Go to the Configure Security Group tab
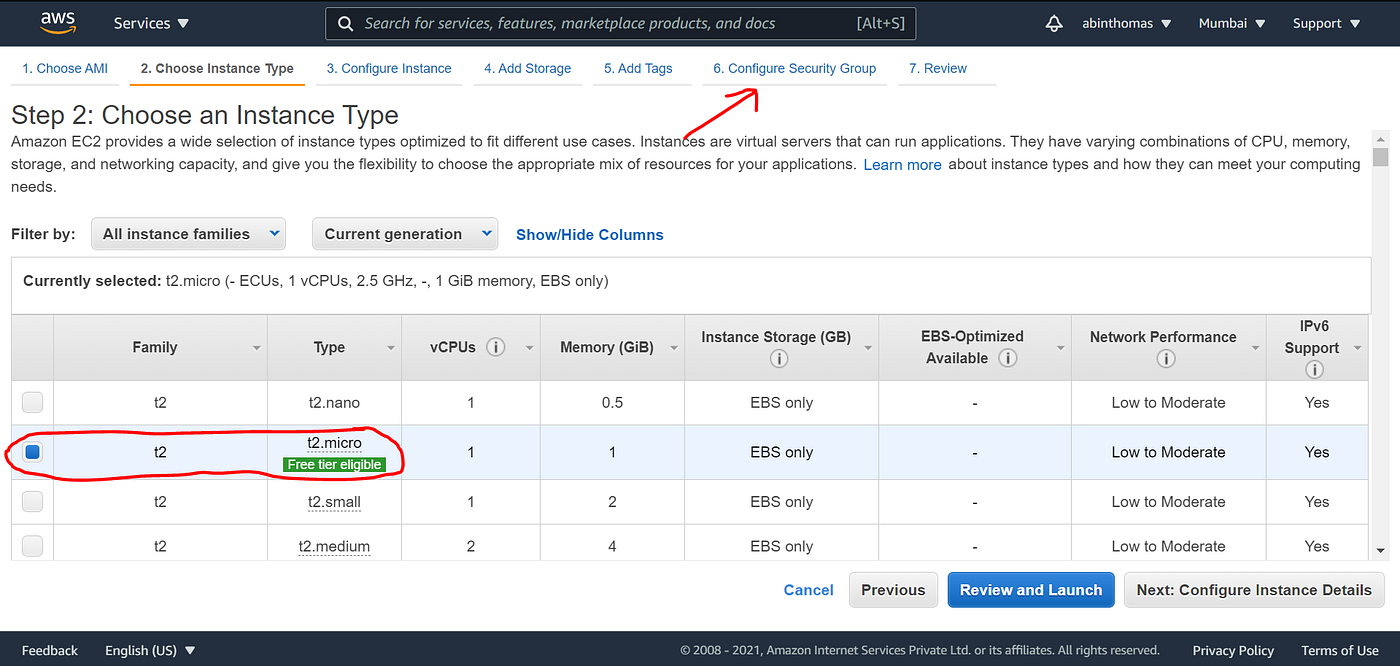Screen dimensions: 1400x666 tap(794, 69)
